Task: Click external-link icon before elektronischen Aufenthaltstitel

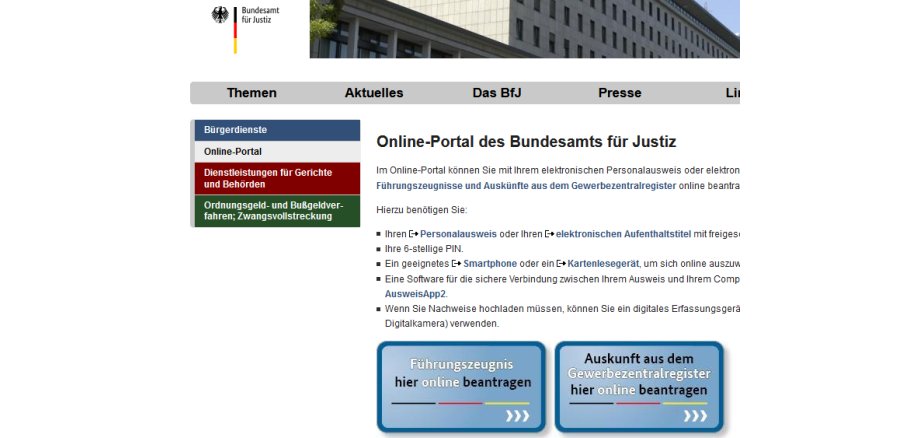Action: click(549, 234)
